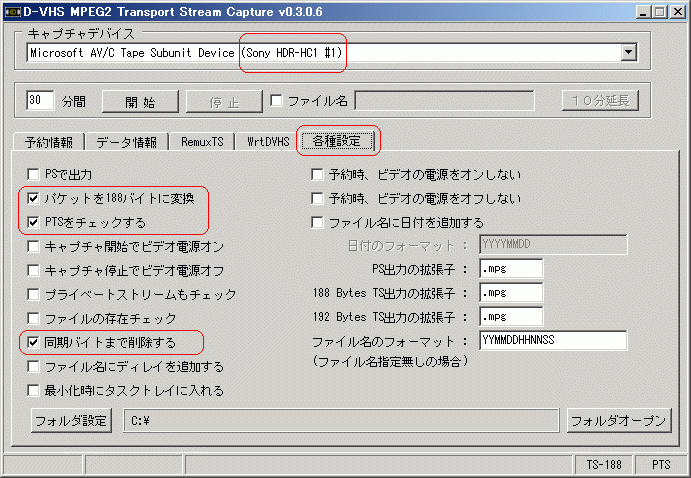The height and width of the screenshot is (478, 691).
Task: Enable 予約時、ビデオの電源をオンしない checkbox
Action: [x=317, y=174]
